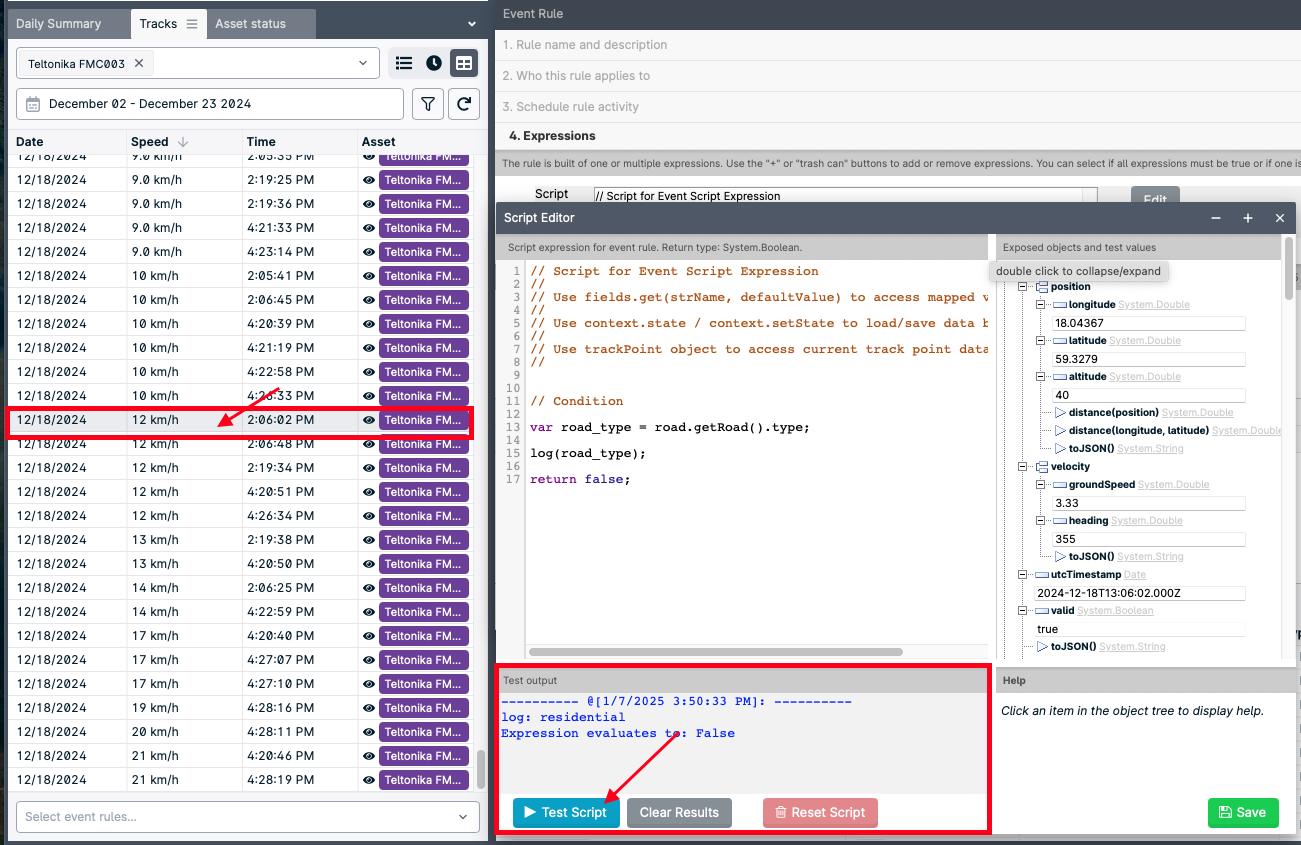Screen dimensions: 1301x845
Task: Toggle eye icon for 2:06:02 PM row
Action: (x=369, y=420)
